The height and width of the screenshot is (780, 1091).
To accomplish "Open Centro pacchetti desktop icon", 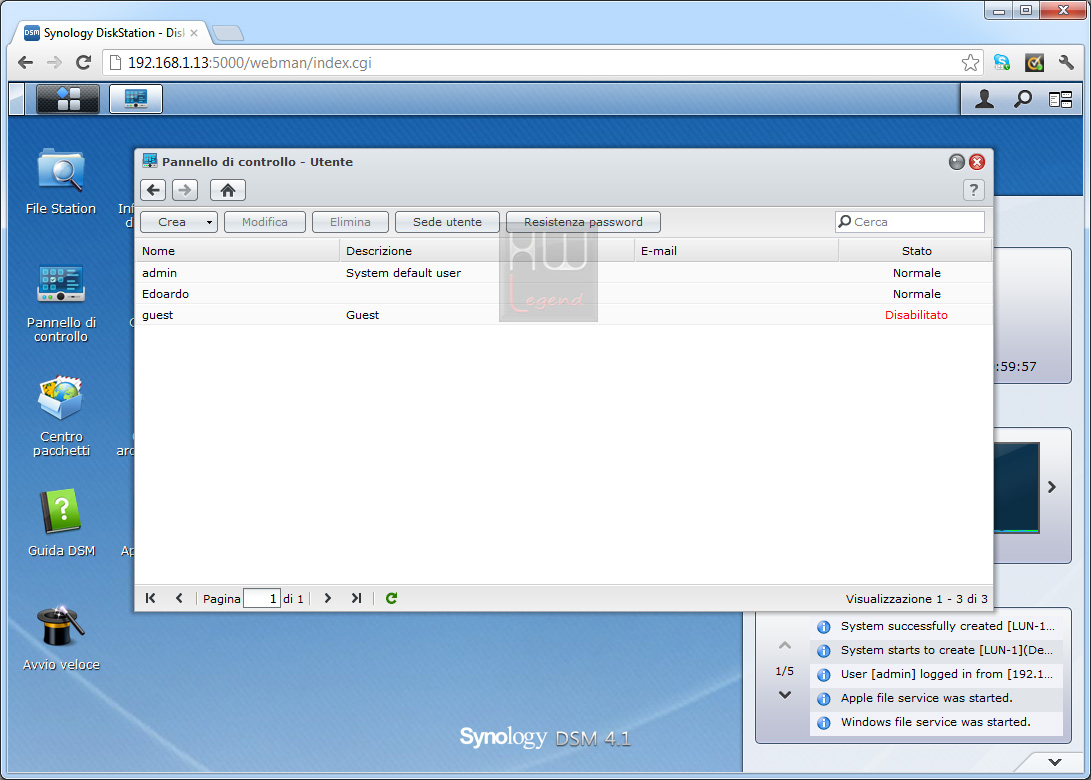I will coord(61,416).
